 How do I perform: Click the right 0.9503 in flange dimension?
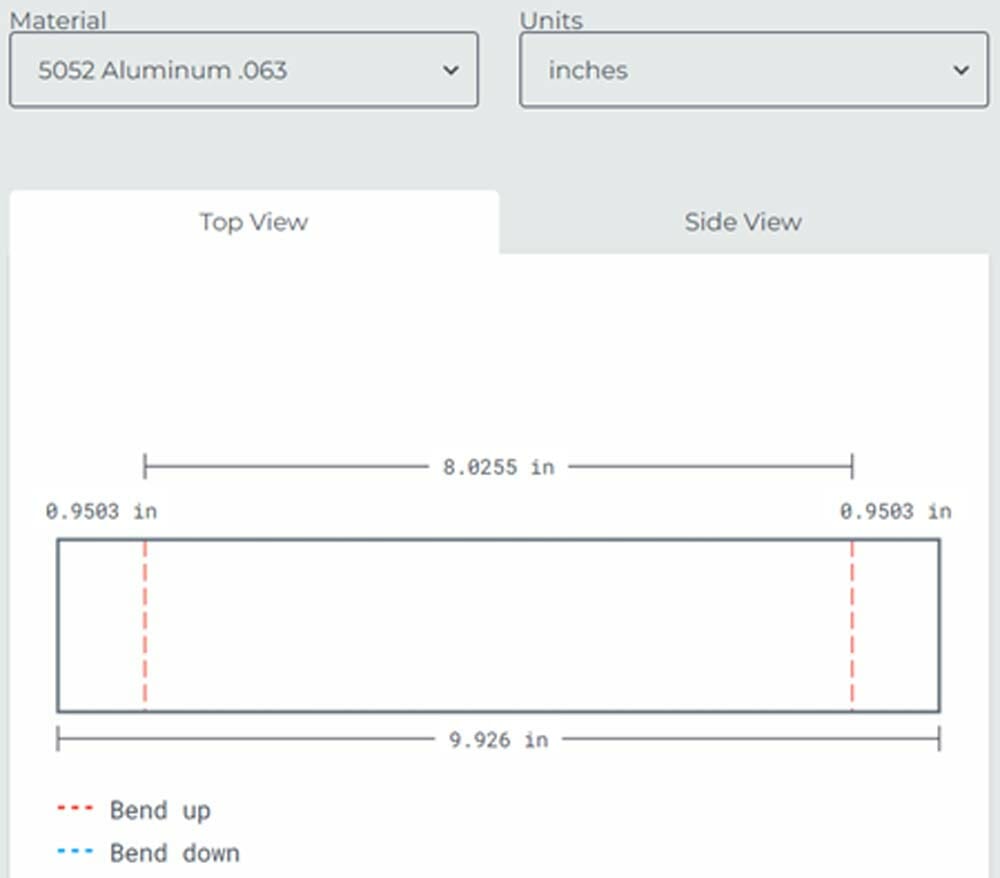click(x=896, y=511)
